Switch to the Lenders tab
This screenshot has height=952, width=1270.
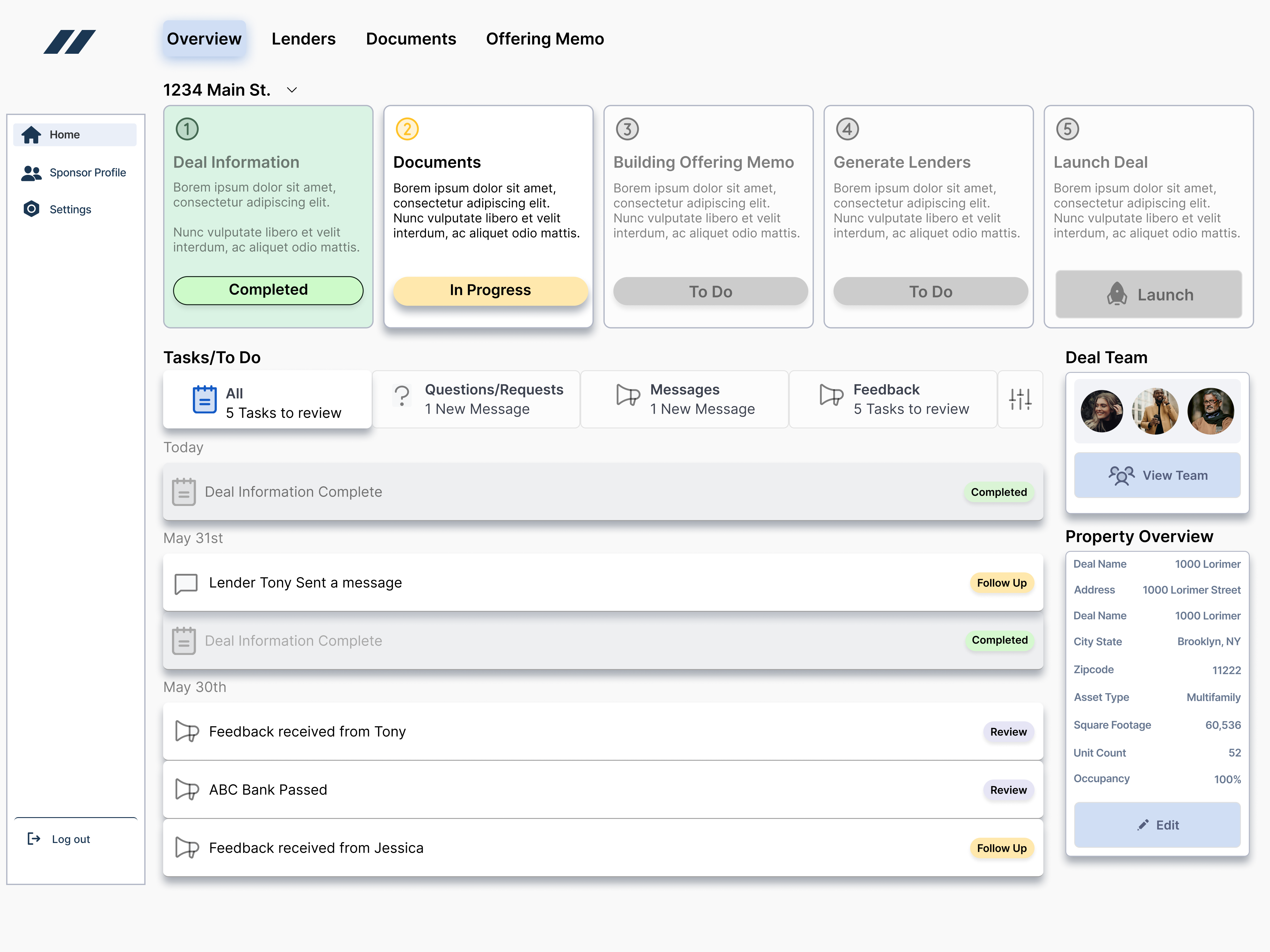click(303, 39)
